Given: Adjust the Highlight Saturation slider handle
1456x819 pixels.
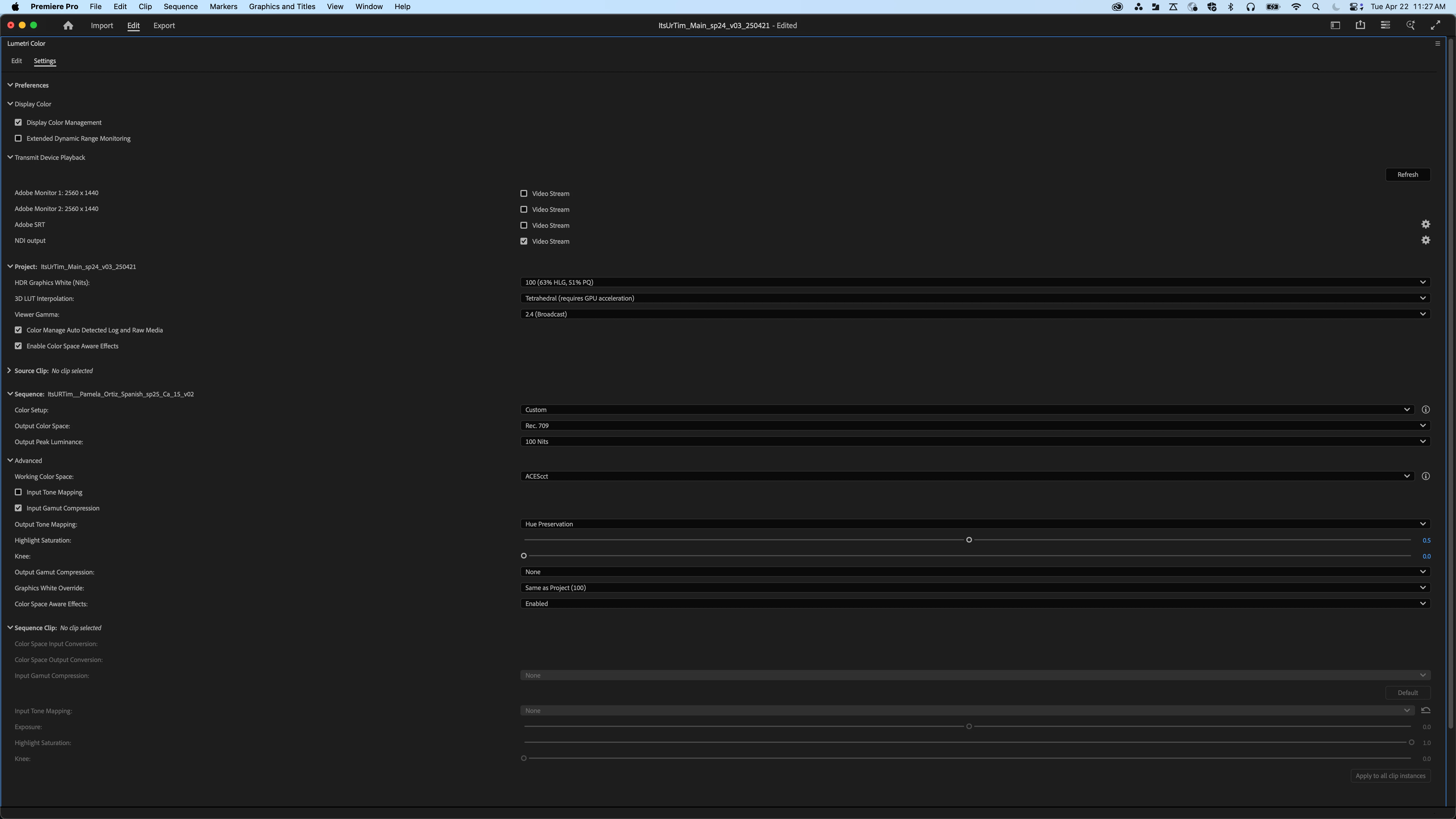Looking at the screenshot, I should 969,540.
